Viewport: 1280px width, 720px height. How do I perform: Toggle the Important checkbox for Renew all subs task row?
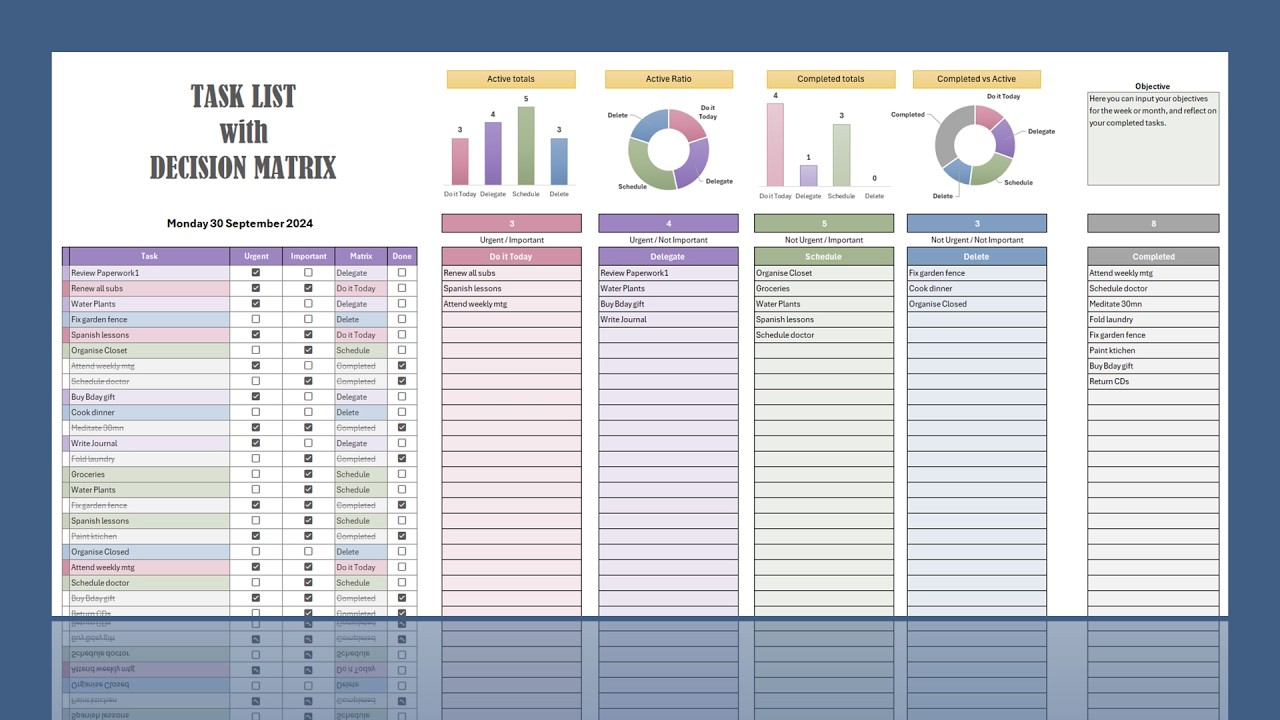coord(308,288)
